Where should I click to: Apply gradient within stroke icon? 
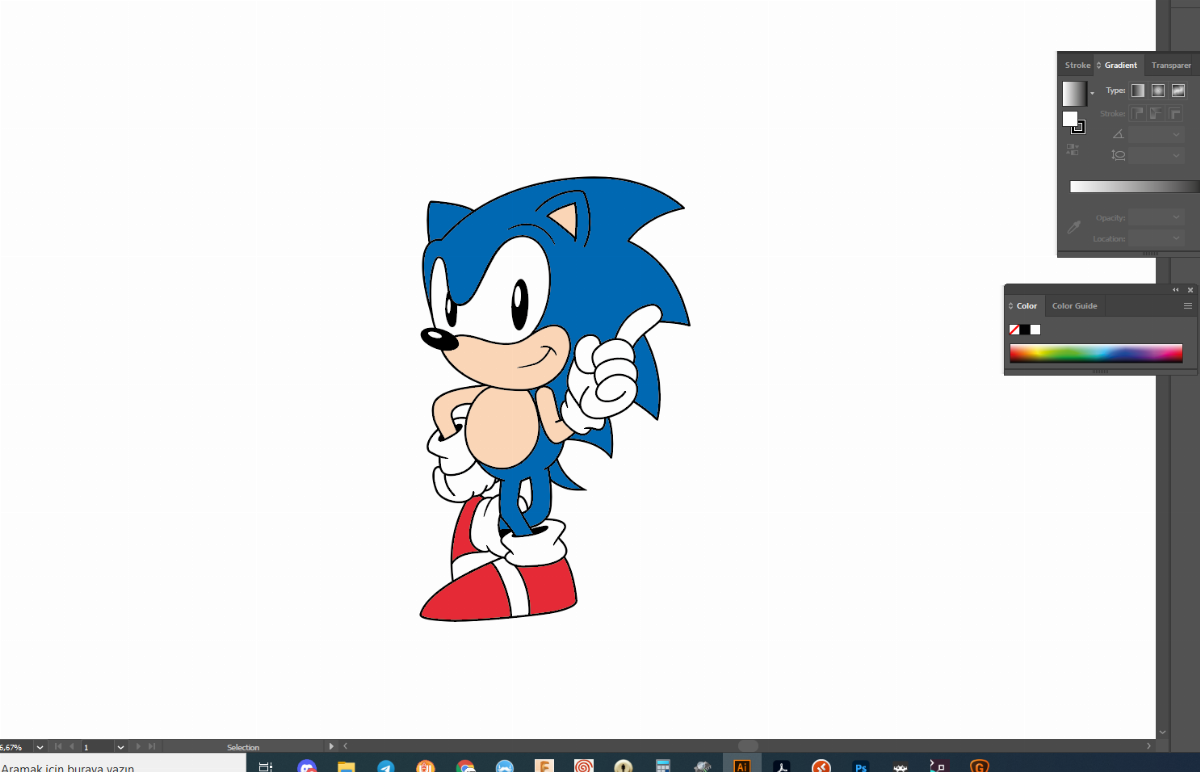(1138, 114)
